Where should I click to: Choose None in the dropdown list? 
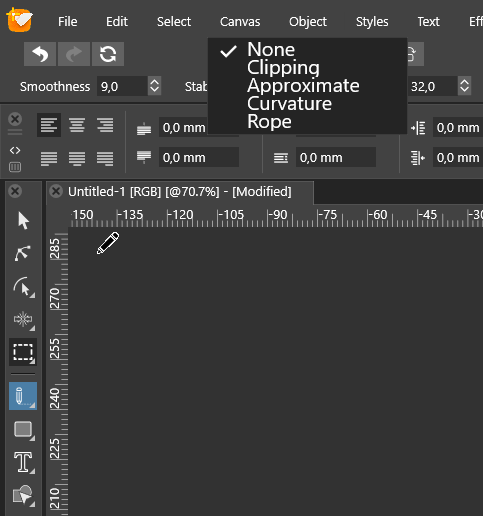pos(307,49)
